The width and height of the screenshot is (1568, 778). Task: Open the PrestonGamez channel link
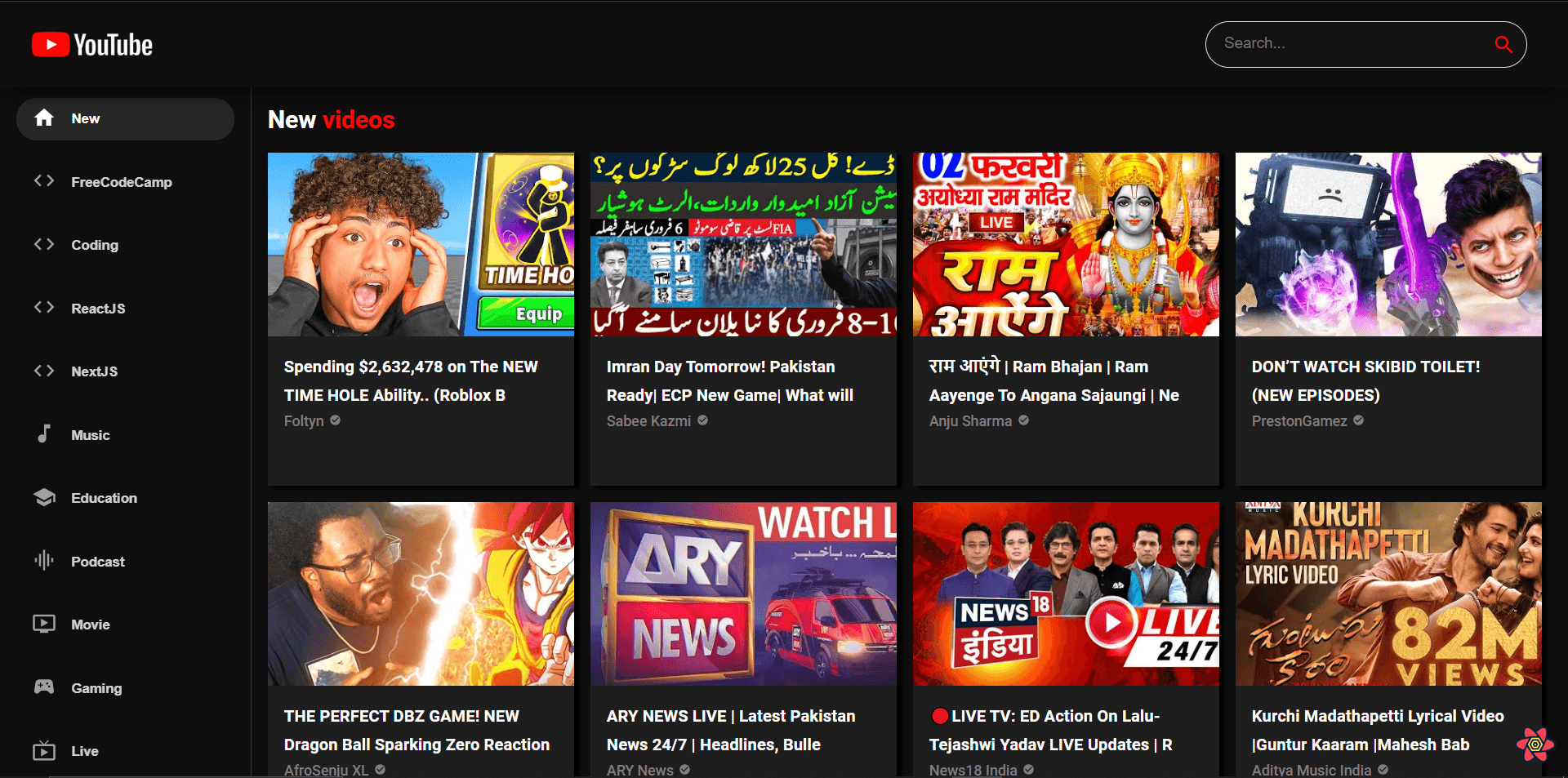click(x=1299, y=420)
